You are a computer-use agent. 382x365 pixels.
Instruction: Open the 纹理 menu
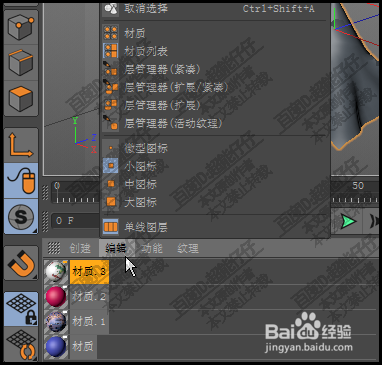188,248
